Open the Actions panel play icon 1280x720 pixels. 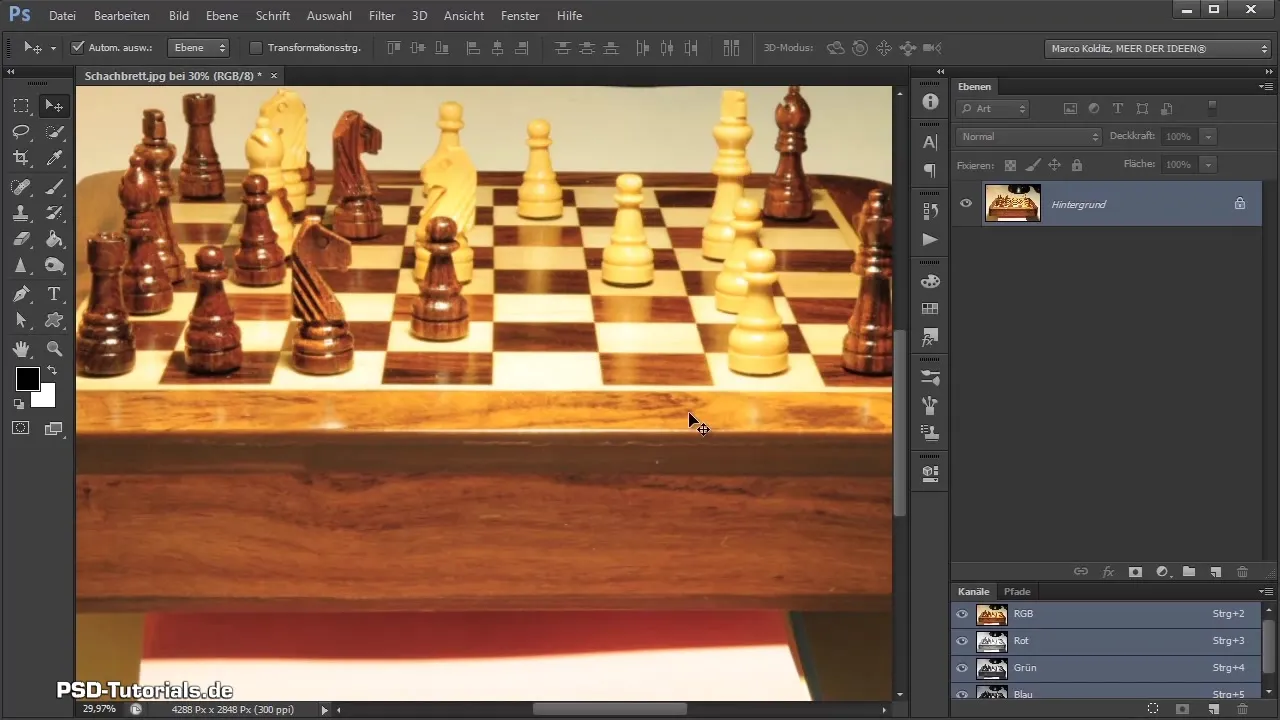click(930, 240)
